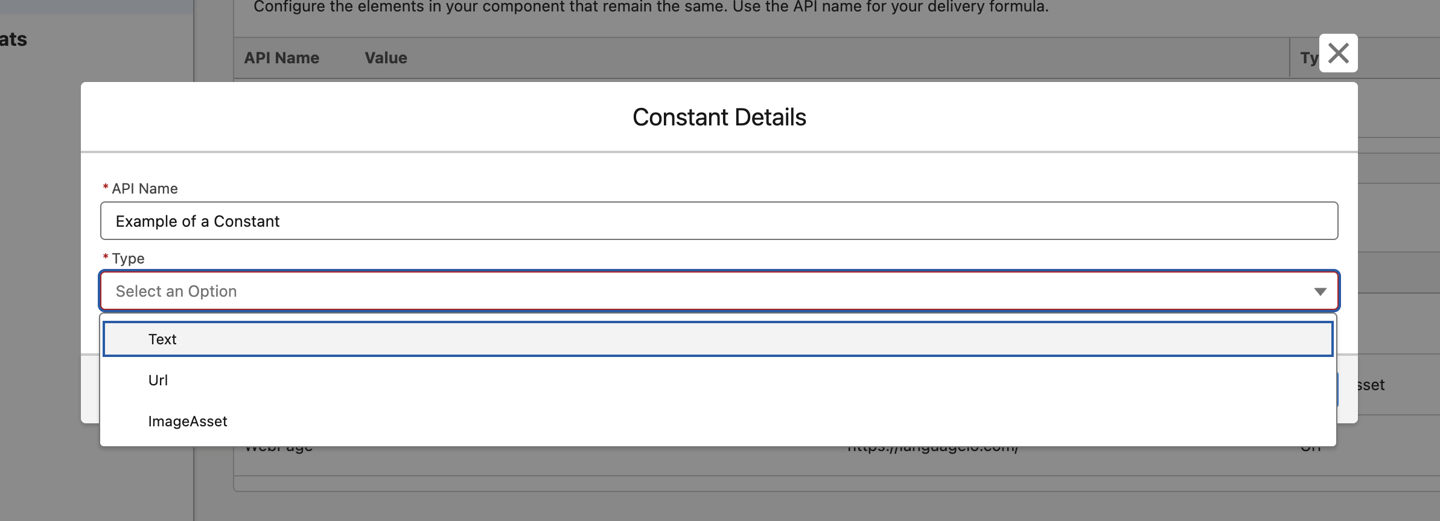
Task: Click the red required asterisk beside API Name
Action: (x=105, y=188)
